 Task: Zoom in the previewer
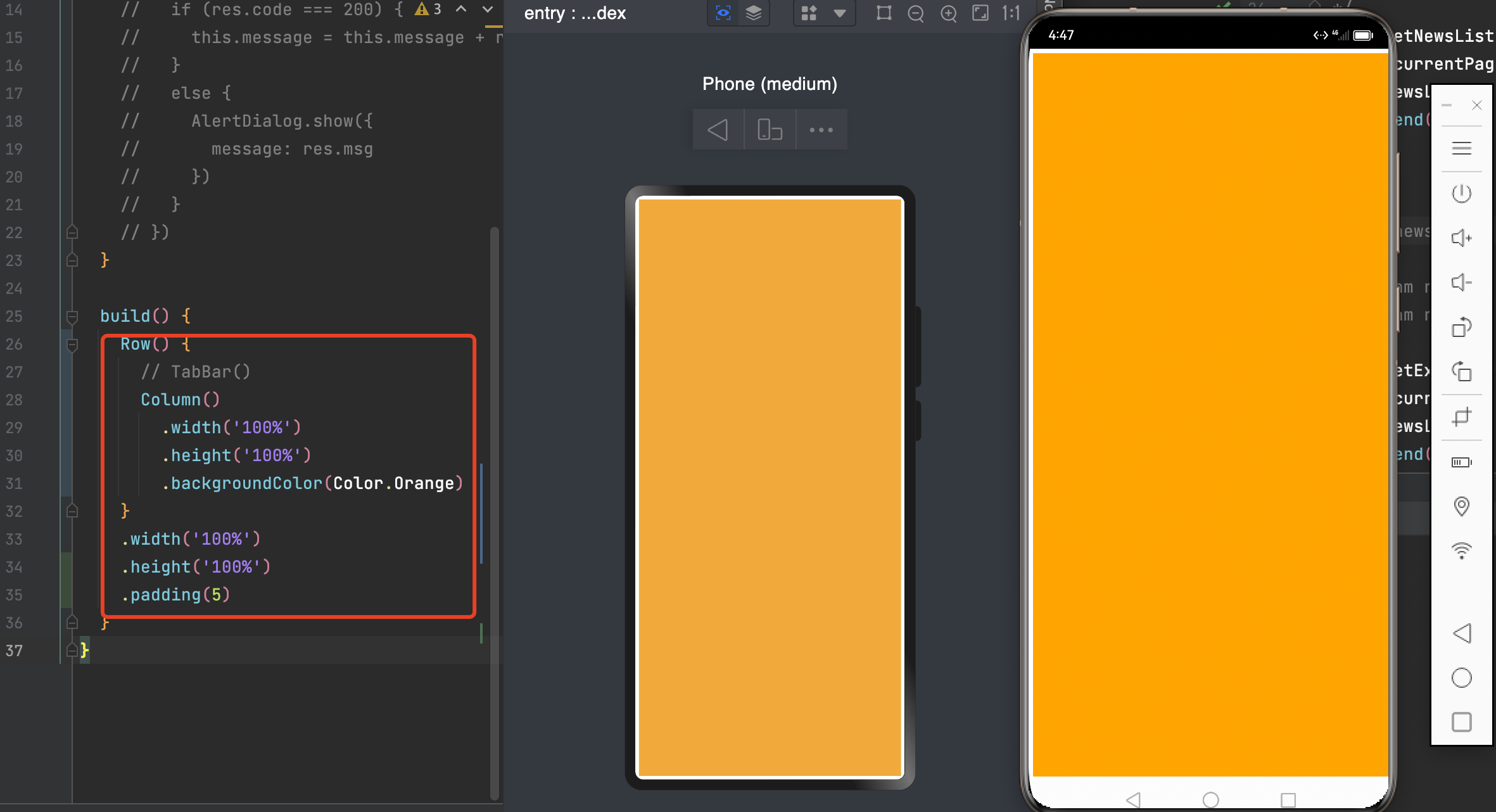(x=948, y=13)
